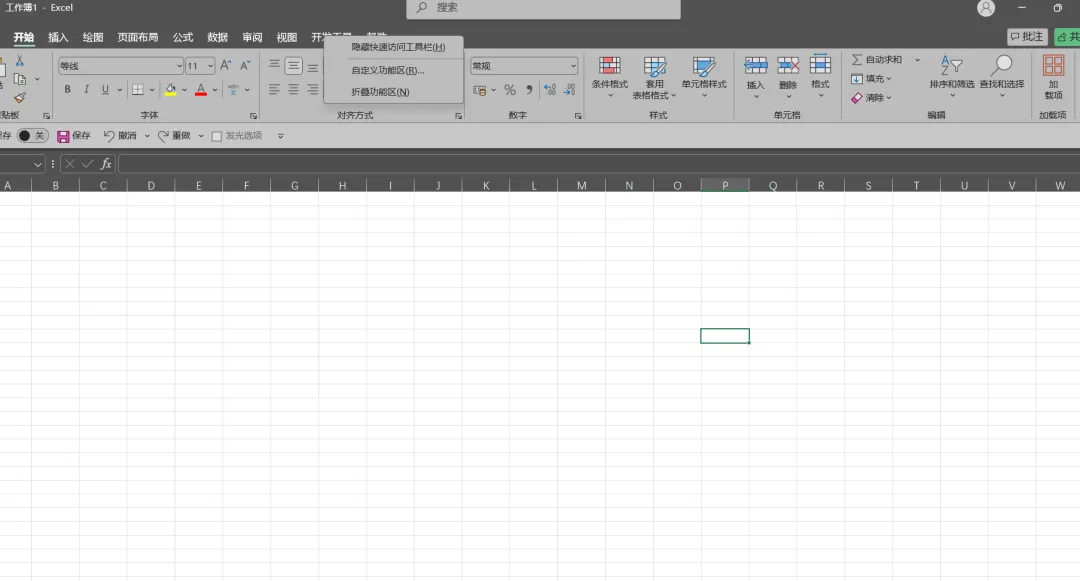Open customize Quick Access Toolbar arrow
Viewport: 1080px width, 581px height.
click(x=280, y=136)
